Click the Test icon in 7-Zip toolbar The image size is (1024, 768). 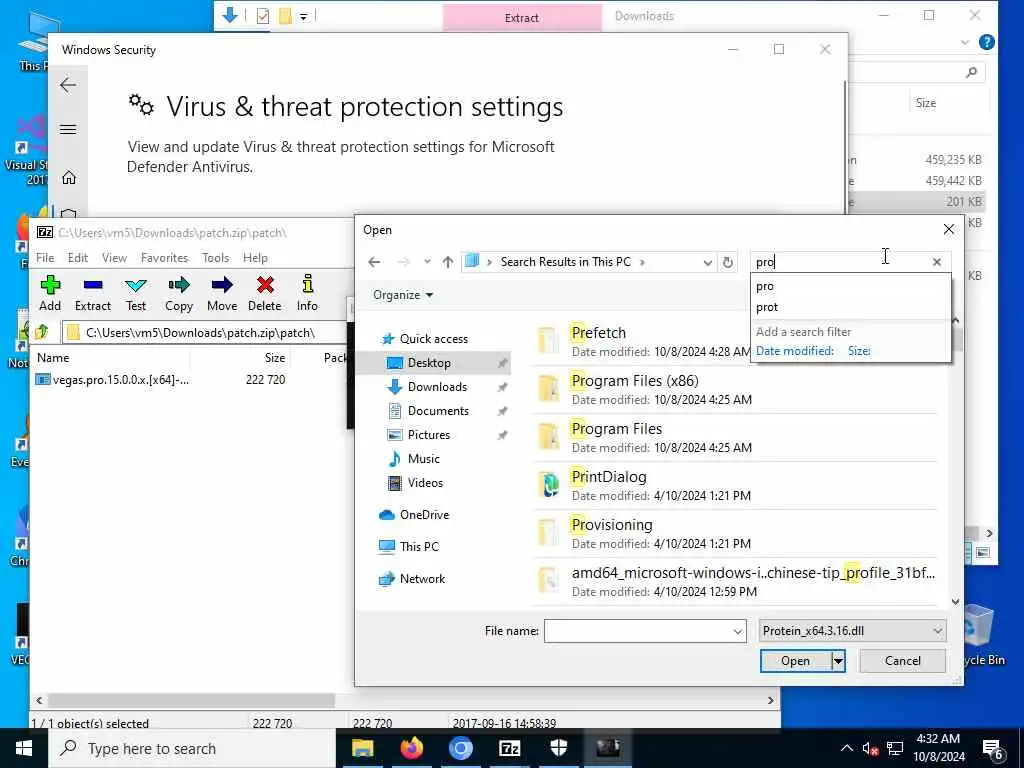(136, 285)
